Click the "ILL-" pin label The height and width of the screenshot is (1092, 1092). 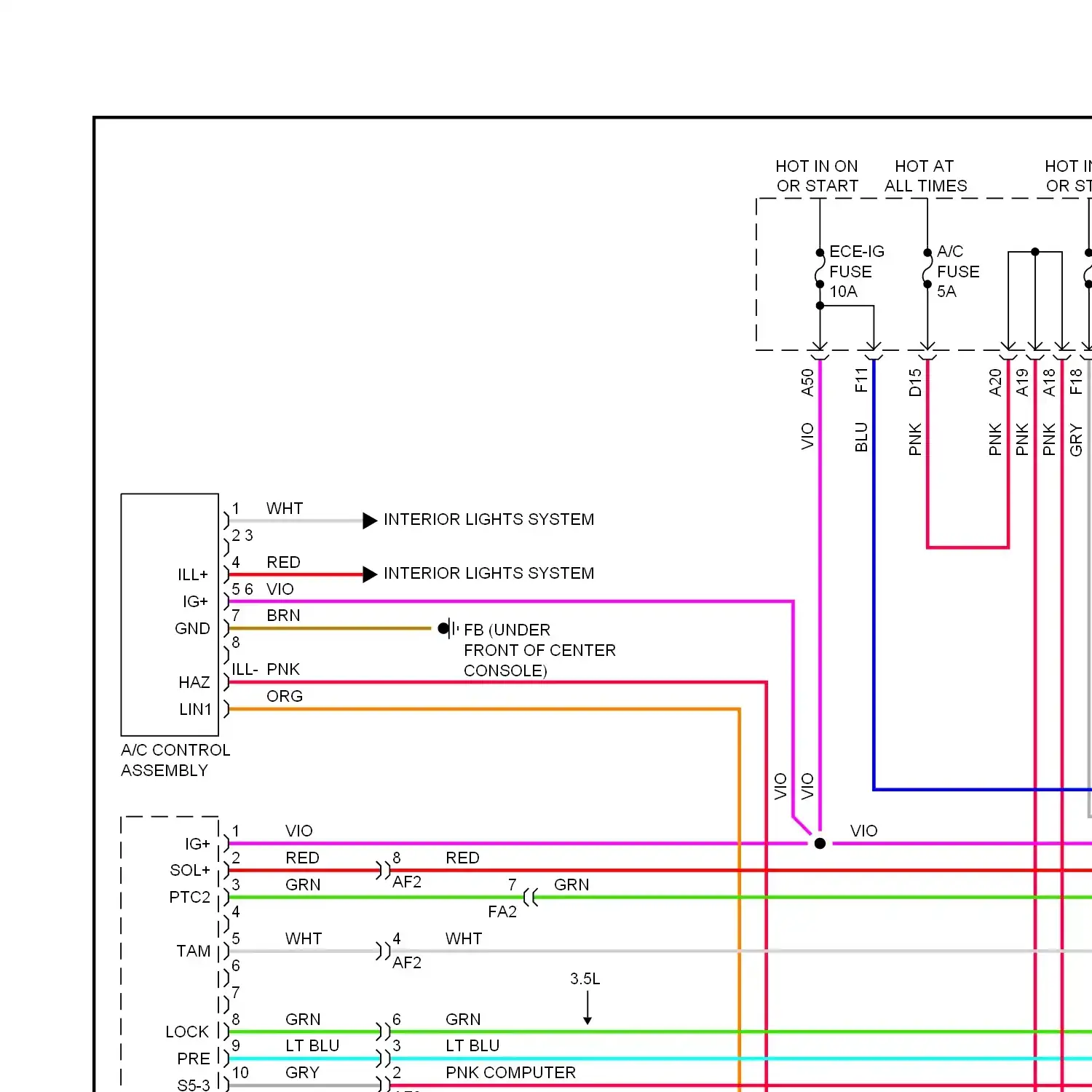[x=245, y=670]
